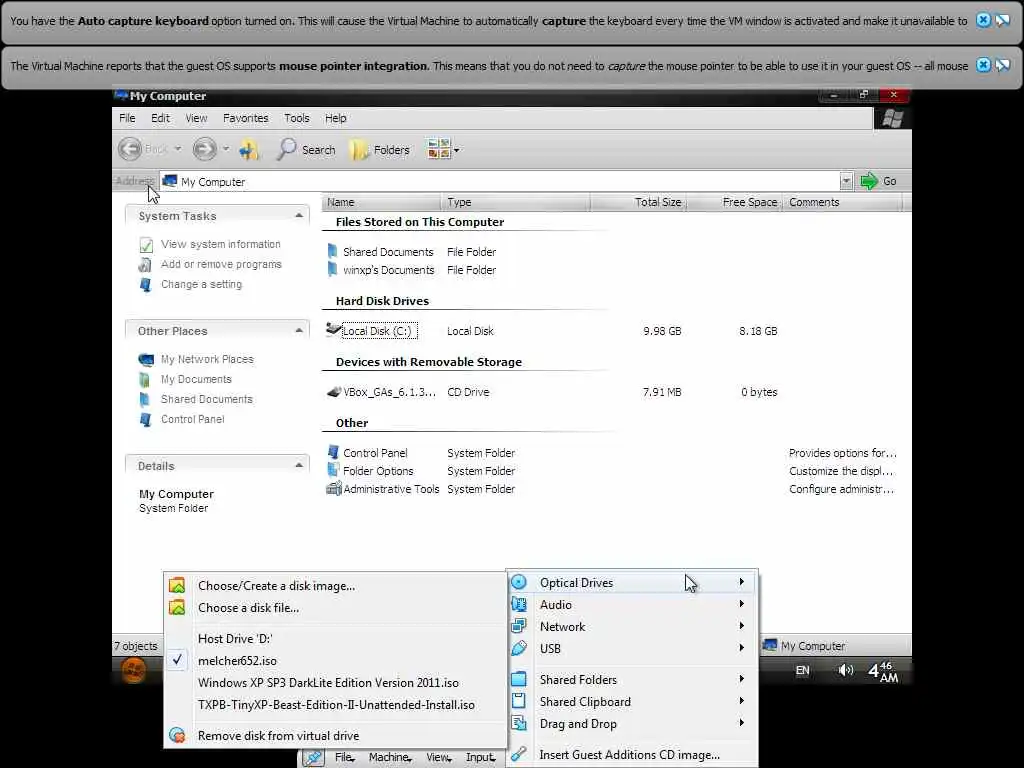Click the Total Size column header
Image resolution: width=1024 pixels, height=768 pixels.
pos(638,202)
